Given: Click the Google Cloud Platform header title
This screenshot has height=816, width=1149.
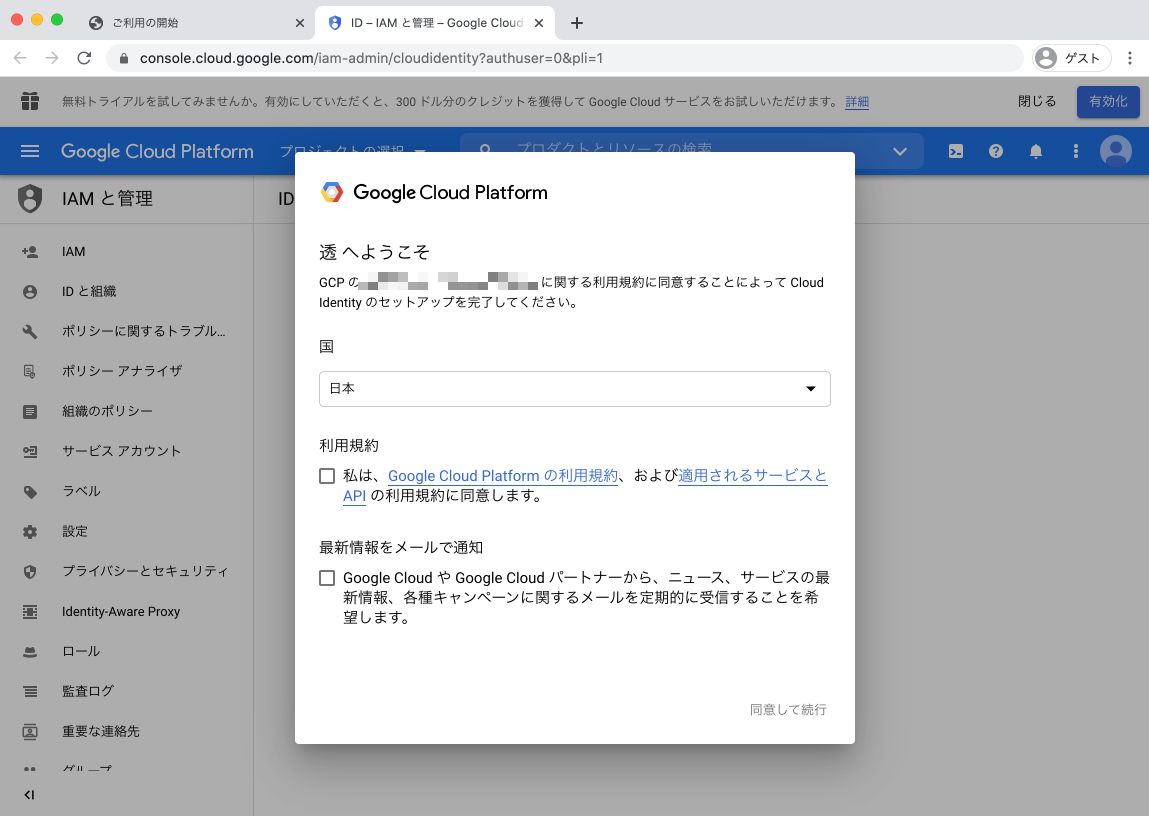Looking at the screenshot, I should click(x=158, y=152).
